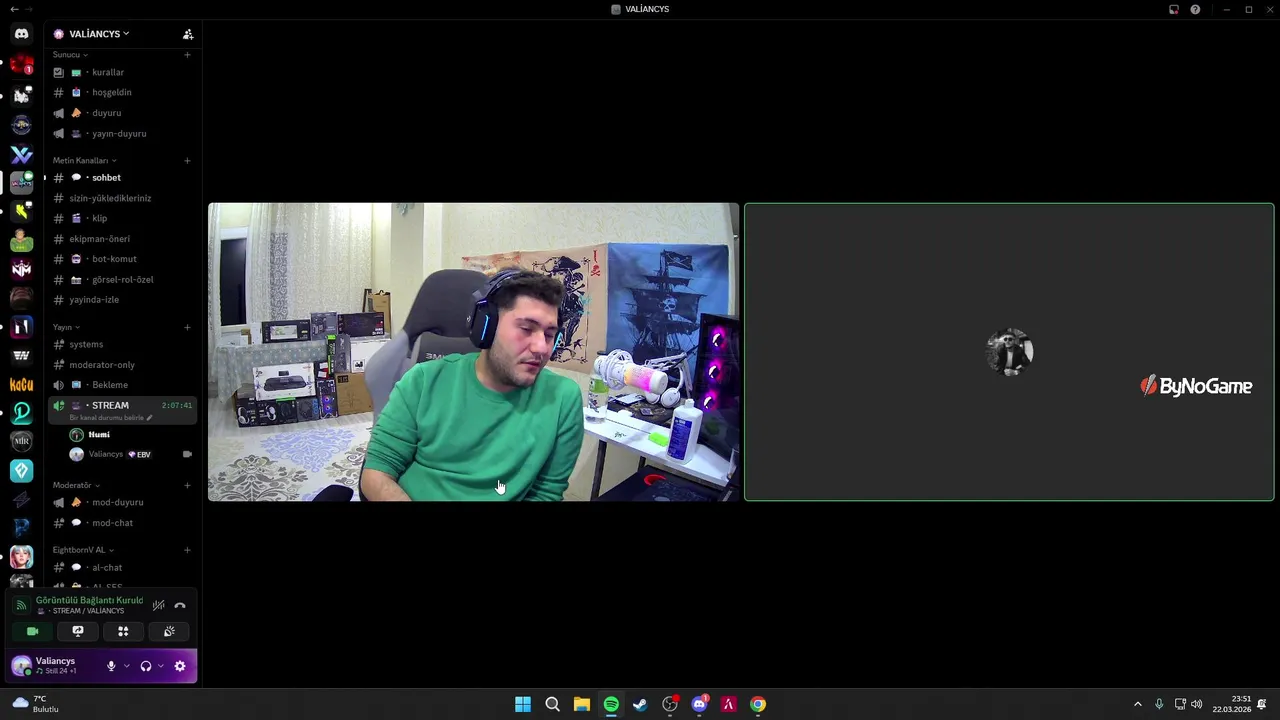The height and width of the screenshot is (720, 1280).
Task: Select the blue X server icon
Action: (21, 155)
